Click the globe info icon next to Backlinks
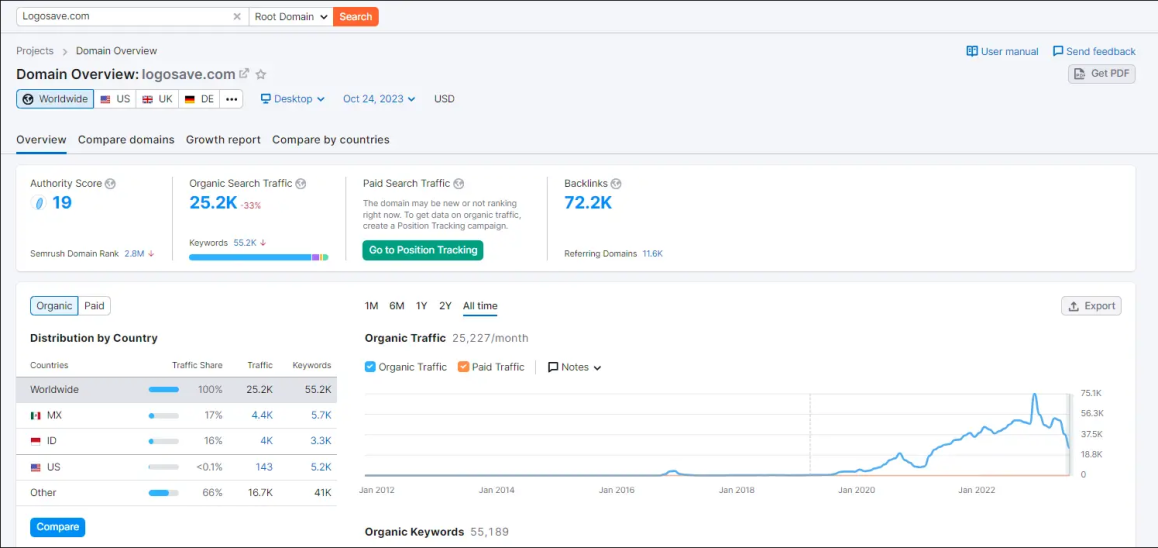Screen dimensions: 1158x548 click(x=616, y=183)
